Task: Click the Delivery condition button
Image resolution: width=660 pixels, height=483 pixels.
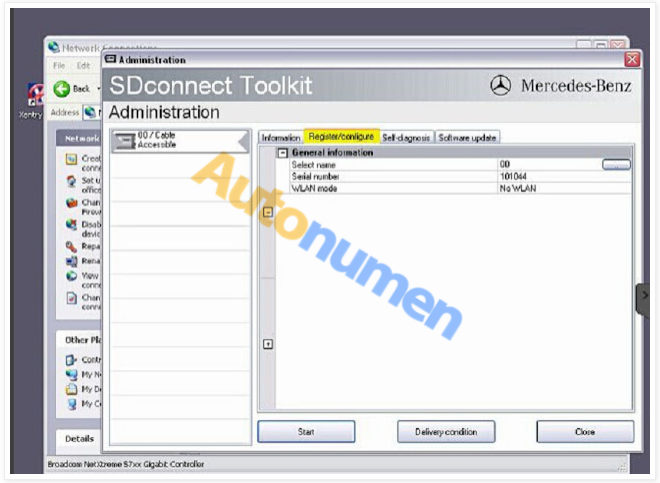Action: (446, 432)
